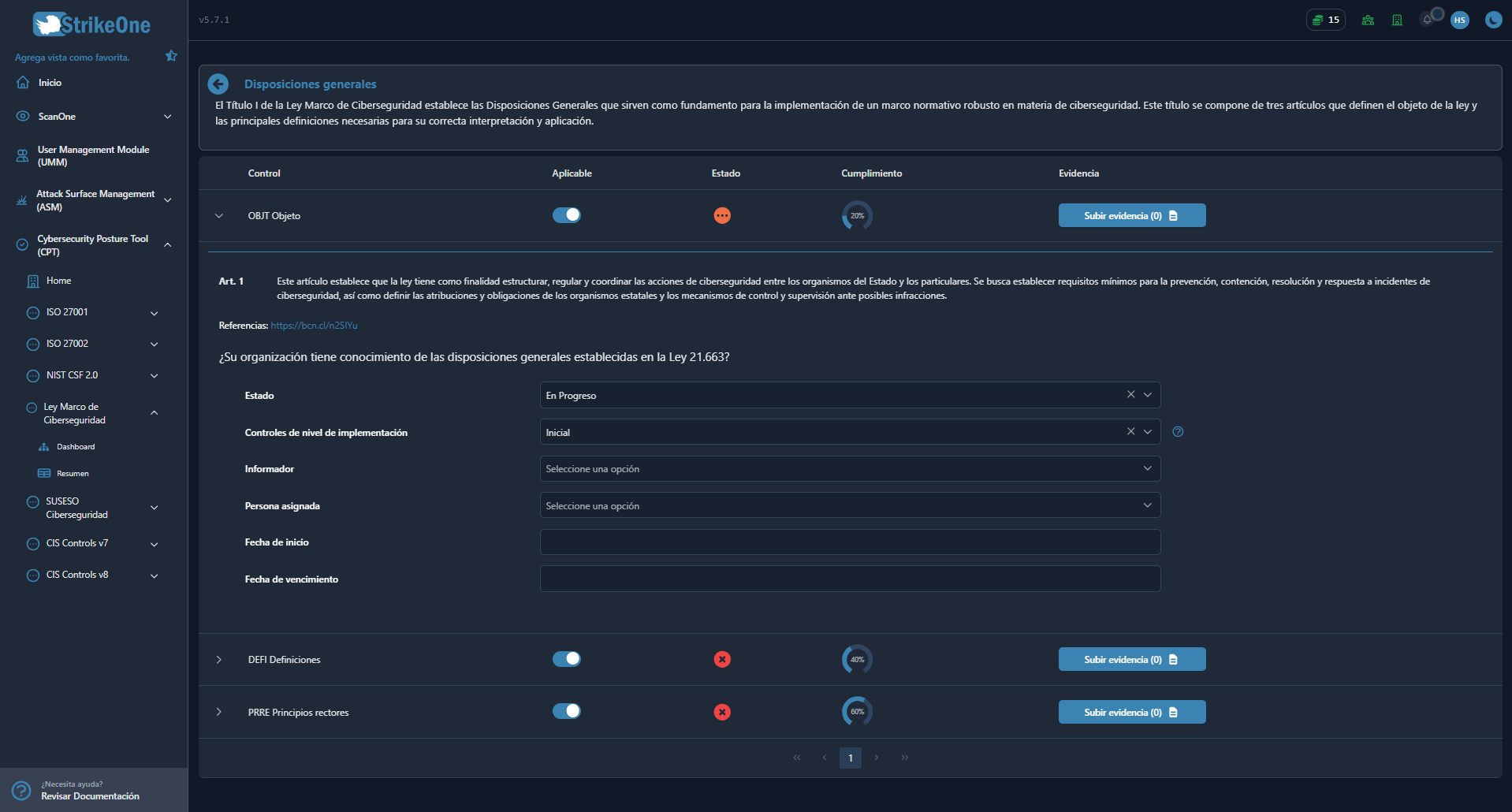
Task: Open Revisar Documentación help link
Action: (x=90, y=796)
